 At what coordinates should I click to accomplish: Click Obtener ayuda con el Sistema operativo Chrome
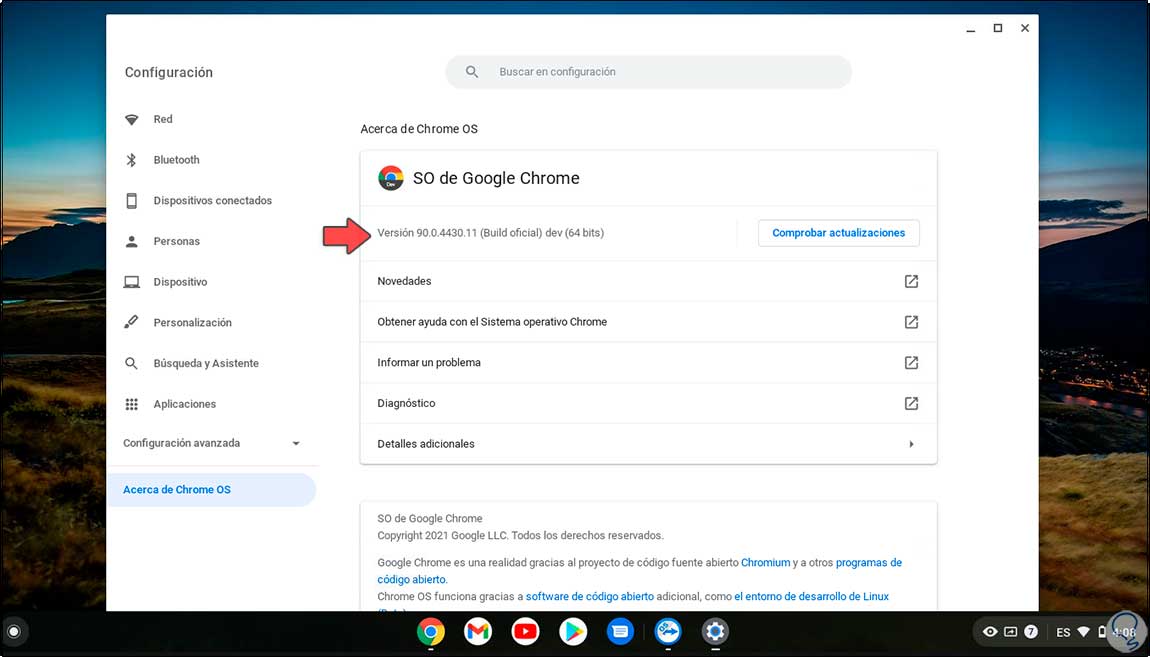point(492,322)
